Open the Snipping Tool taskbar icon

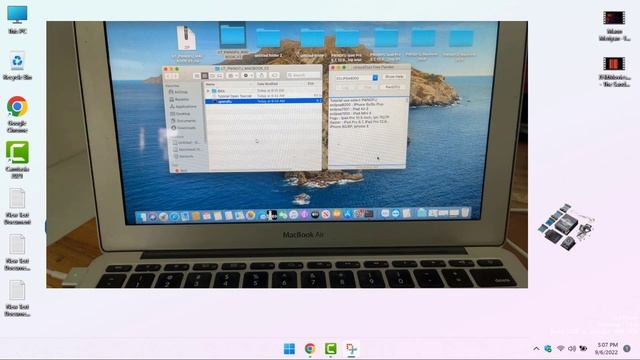[351, 349]
